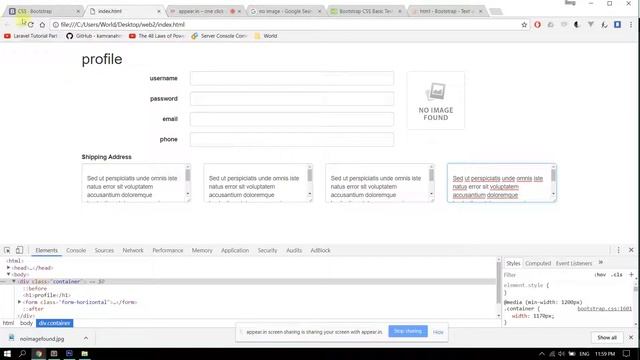Open Windows taskbar search

click(x=22, y=353)
